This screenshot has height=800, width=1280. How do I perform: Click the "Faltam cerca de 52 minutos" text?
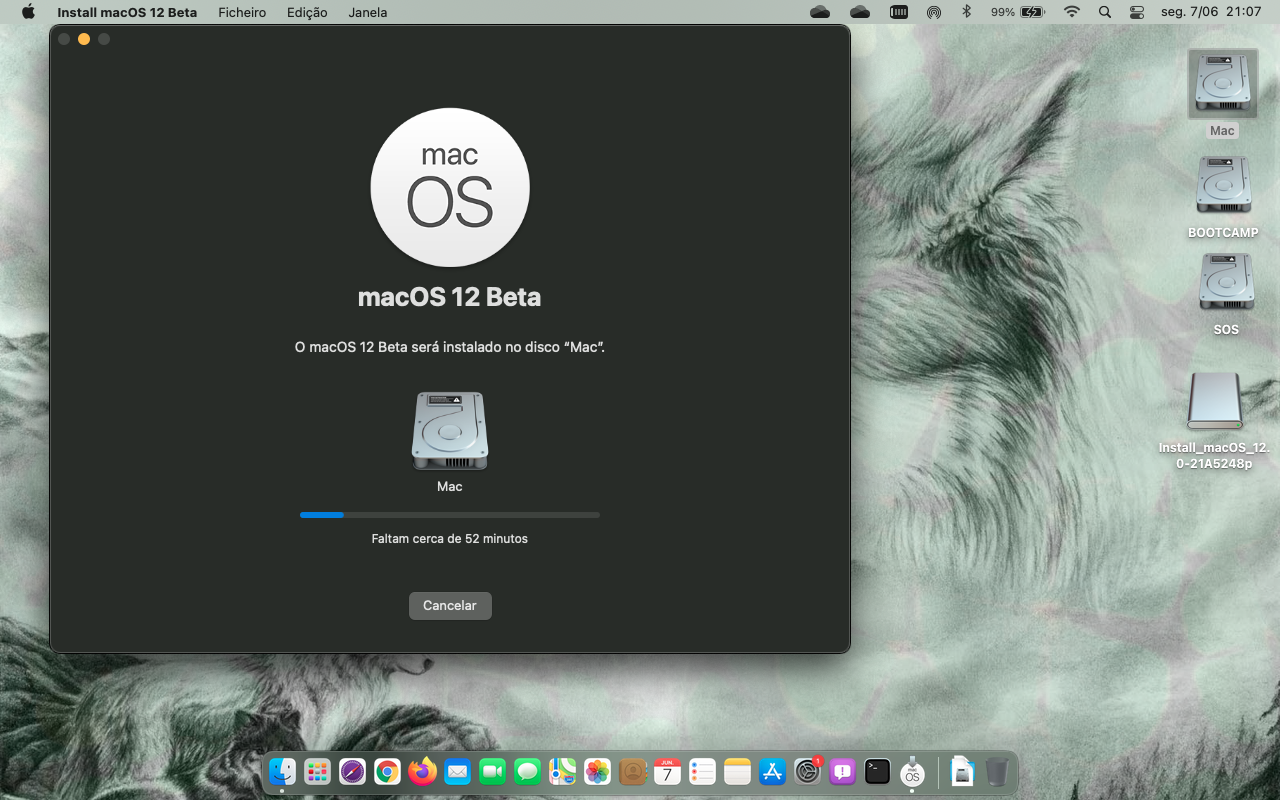coord(450,539)
